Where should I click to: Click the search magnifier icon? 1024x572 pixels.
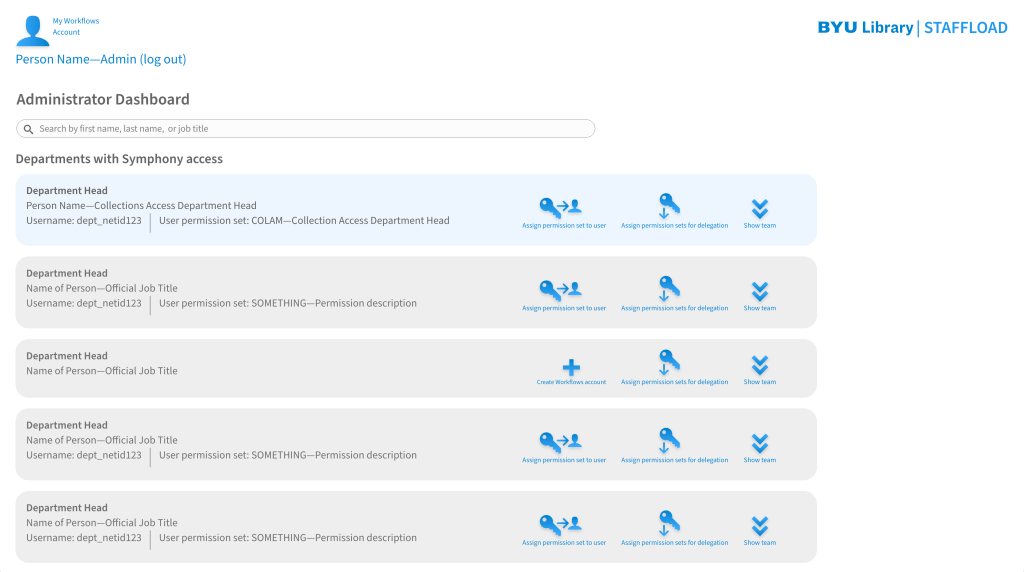tap(28, 129)
